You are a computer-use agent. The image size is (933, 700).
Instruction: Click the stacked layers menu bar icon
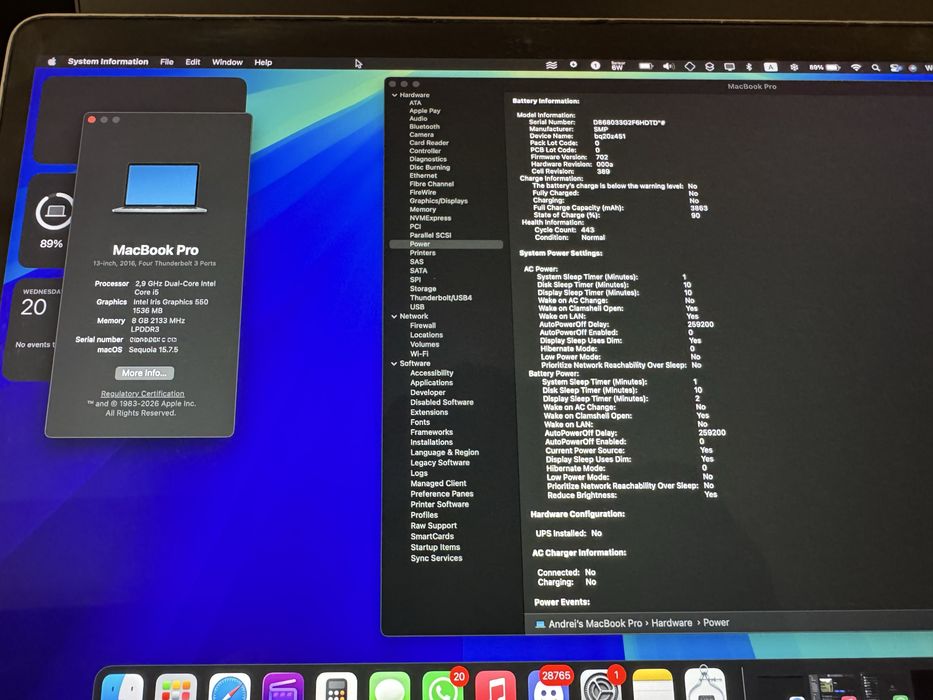click(x=709, y=67)
